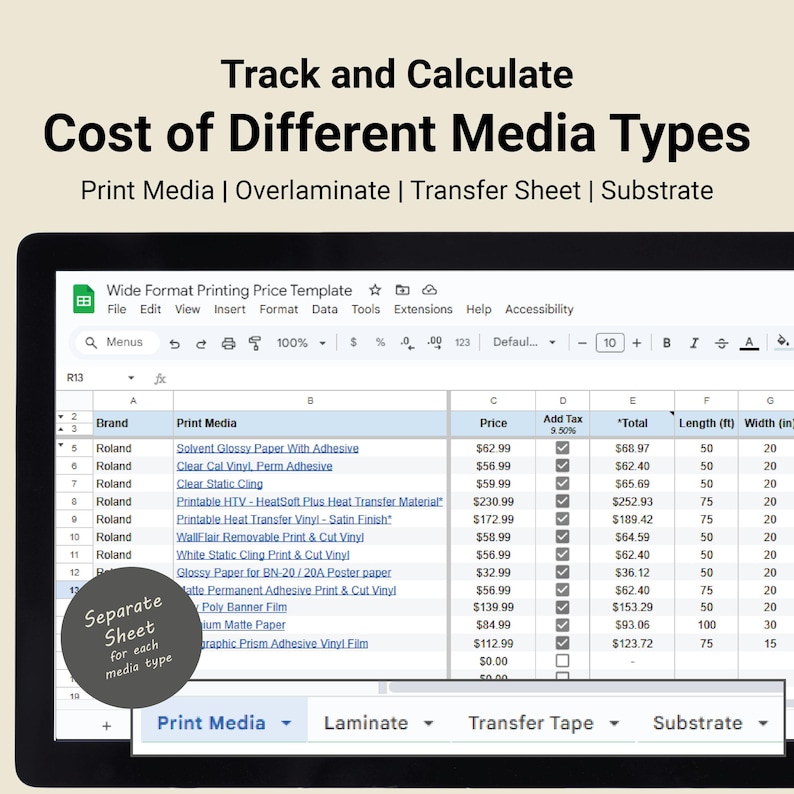Click the move to folder icon

coord(402,290)
